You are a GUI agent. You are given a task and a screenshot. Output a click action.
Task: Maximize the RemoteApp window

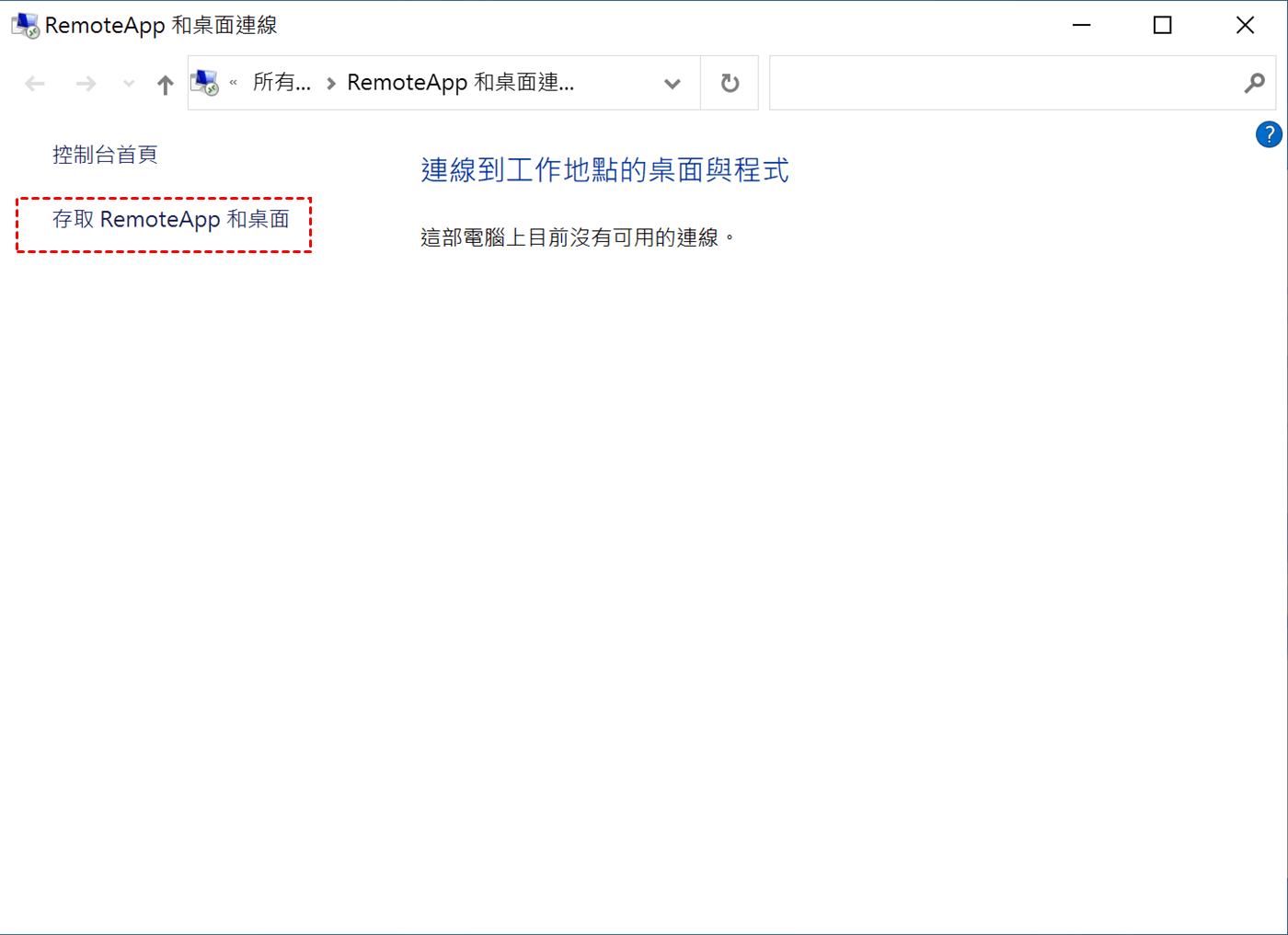(1163, 26)
